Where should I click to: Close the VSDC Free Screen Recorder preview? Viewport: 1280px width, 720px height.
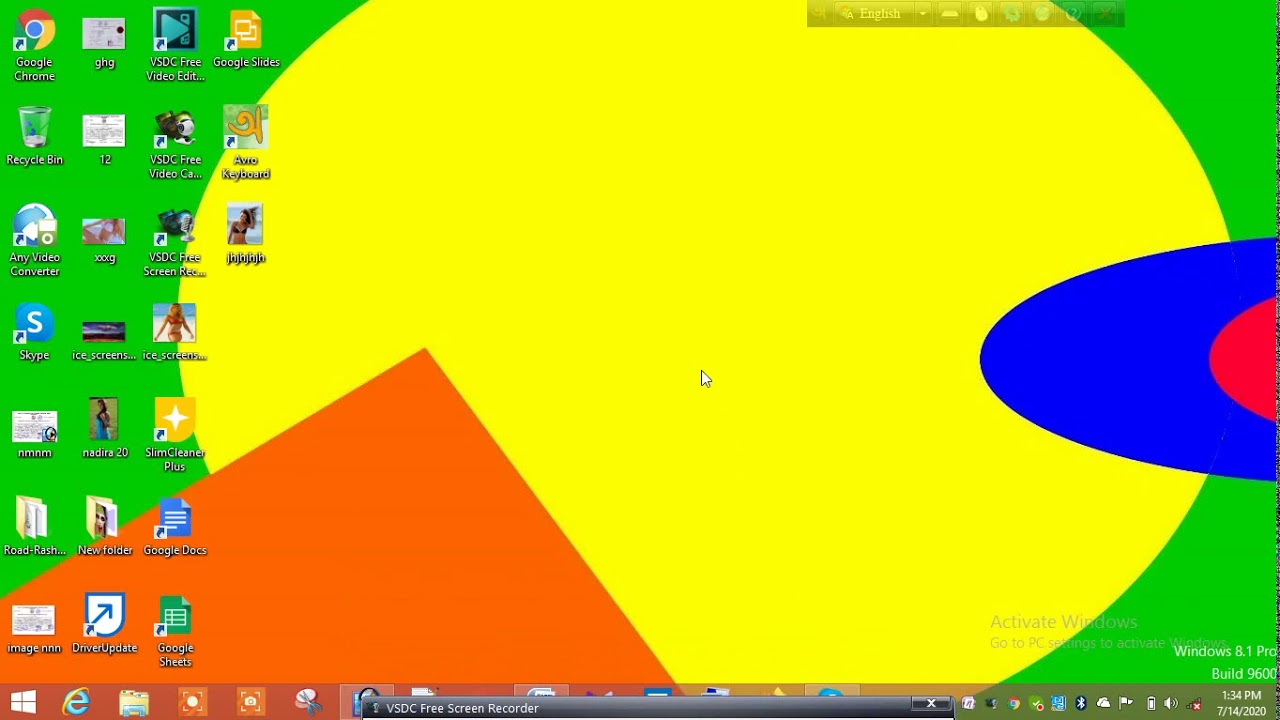point(931,704)
